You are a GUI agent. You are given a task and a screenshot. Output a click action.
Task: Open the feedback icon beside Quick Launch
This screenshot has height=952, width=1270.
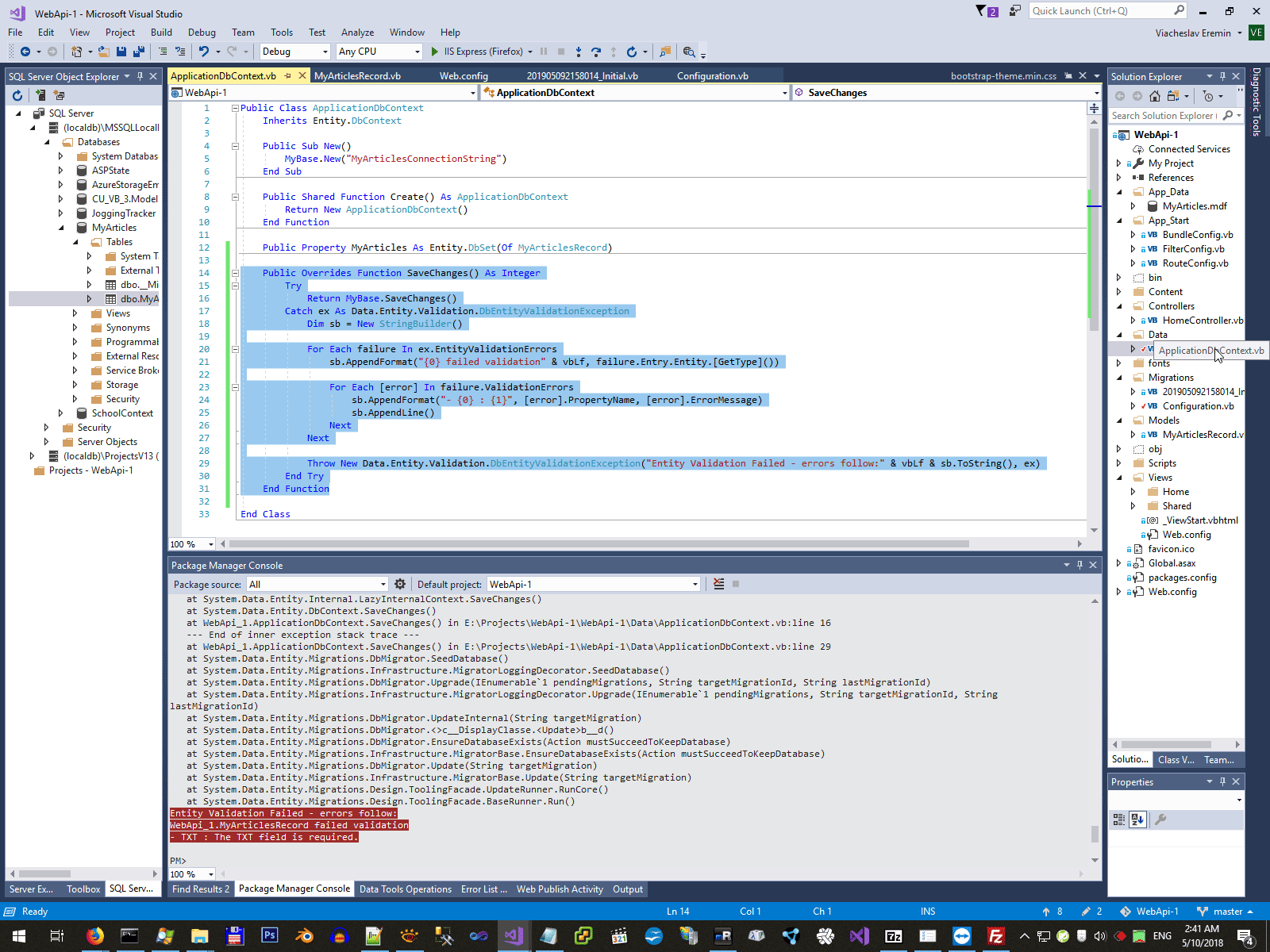point(1014,11)
